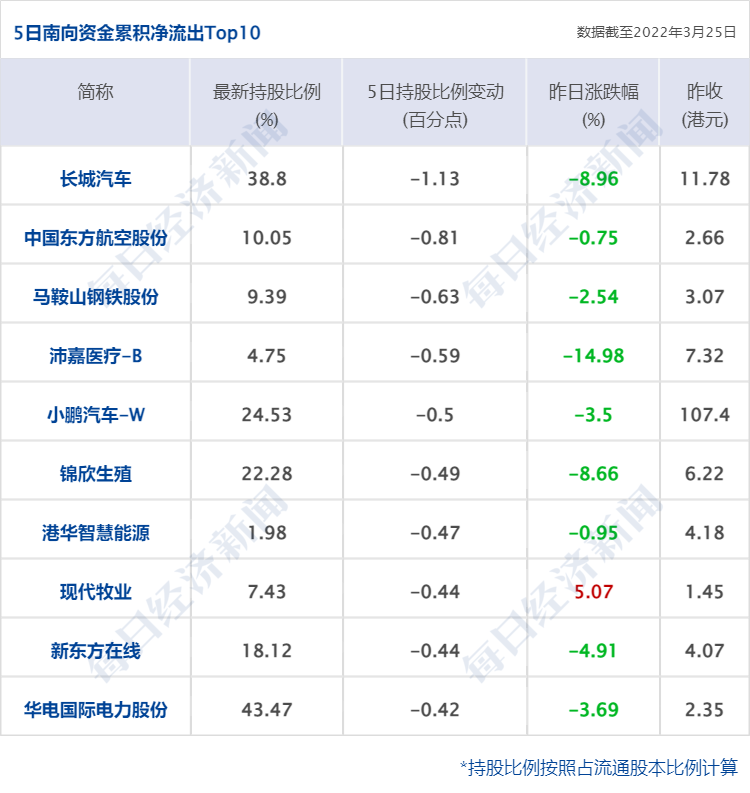Click the date text 数据截至2022年3月25日
750x793 pixels.
[656, 32]
